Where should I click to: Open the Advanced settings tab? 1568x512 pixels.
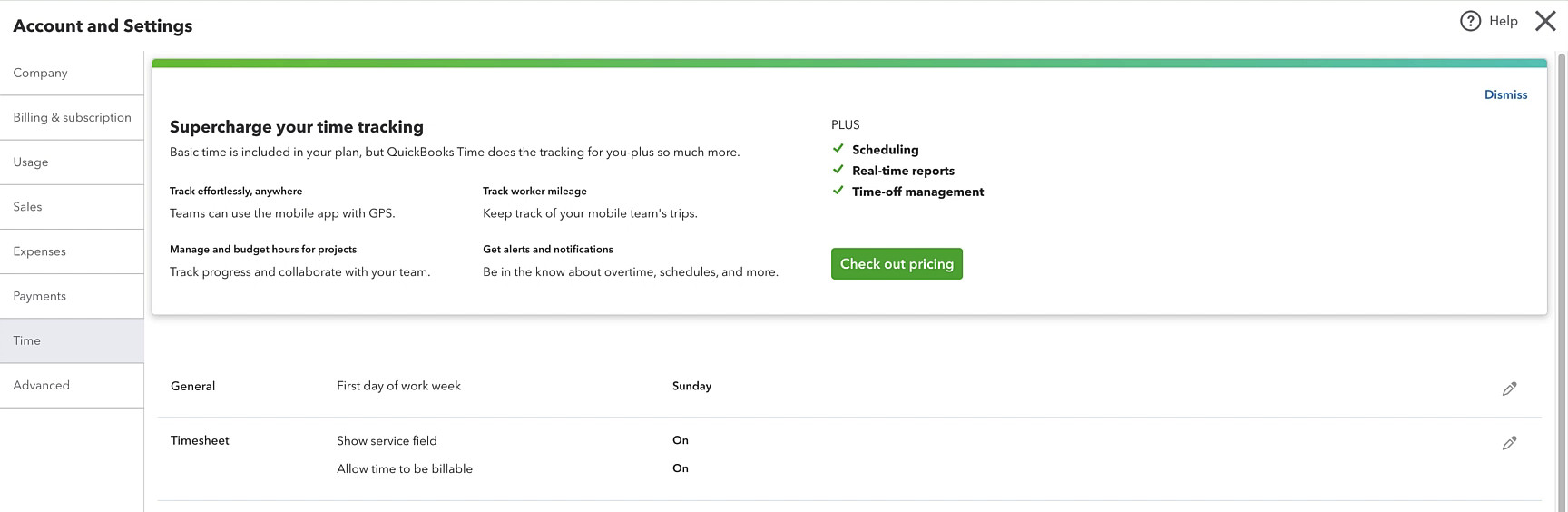[x=72, y=385]
